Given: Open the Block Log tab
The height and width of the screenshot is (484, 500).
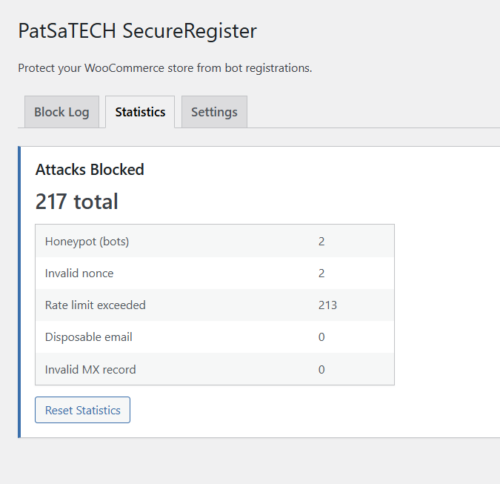Looking at the screenshot, I should tap(62, 112).
